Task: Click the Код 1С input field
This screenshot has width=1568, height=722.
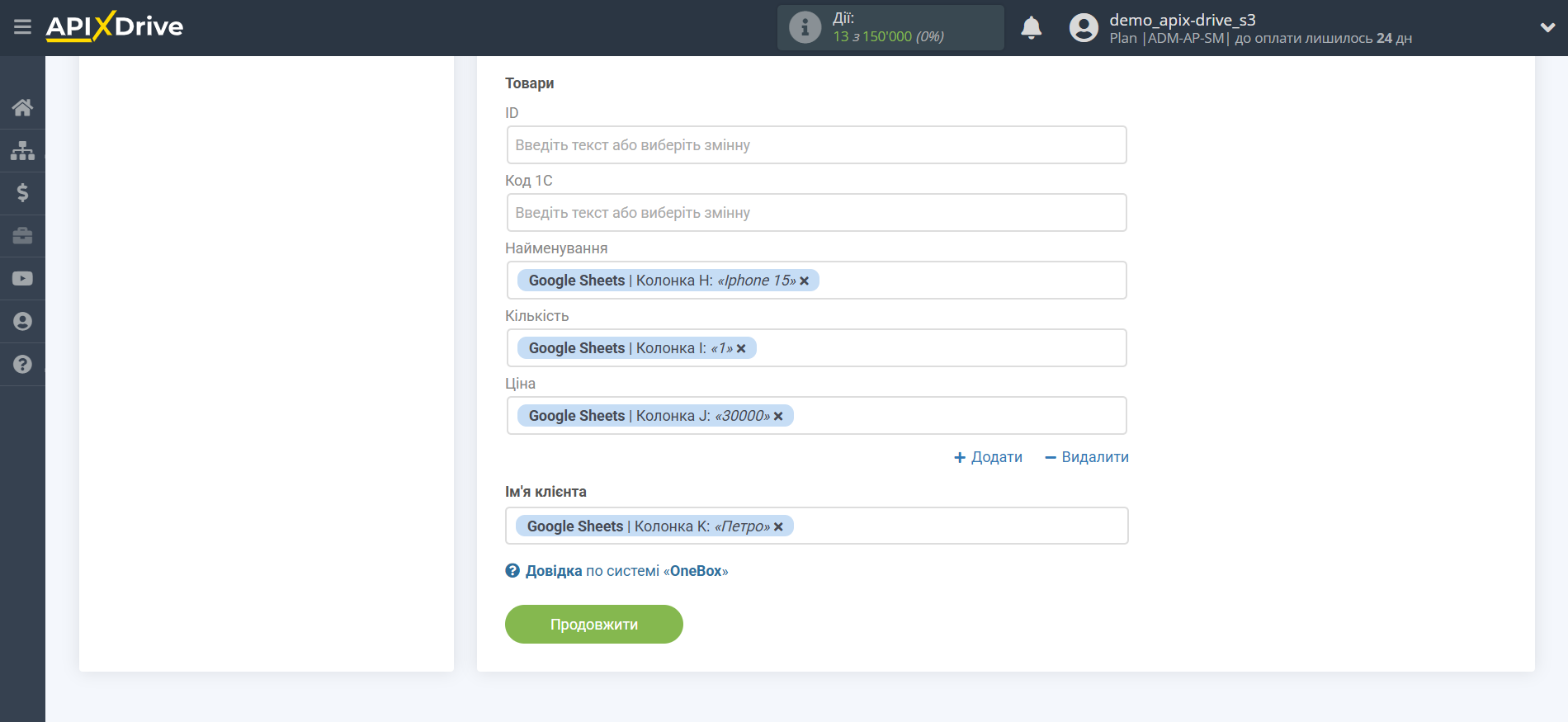Action: (x=816, y=213)
